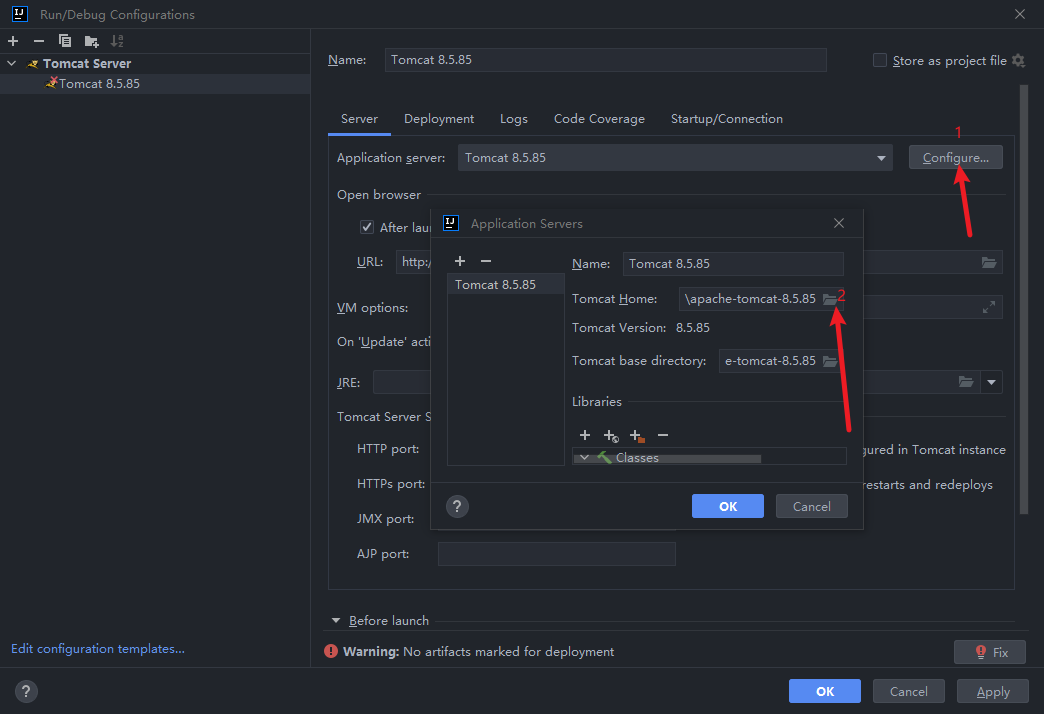Expand the VM options field
The width and height of the screenshot is (1044, 714).
click(988, 307)
